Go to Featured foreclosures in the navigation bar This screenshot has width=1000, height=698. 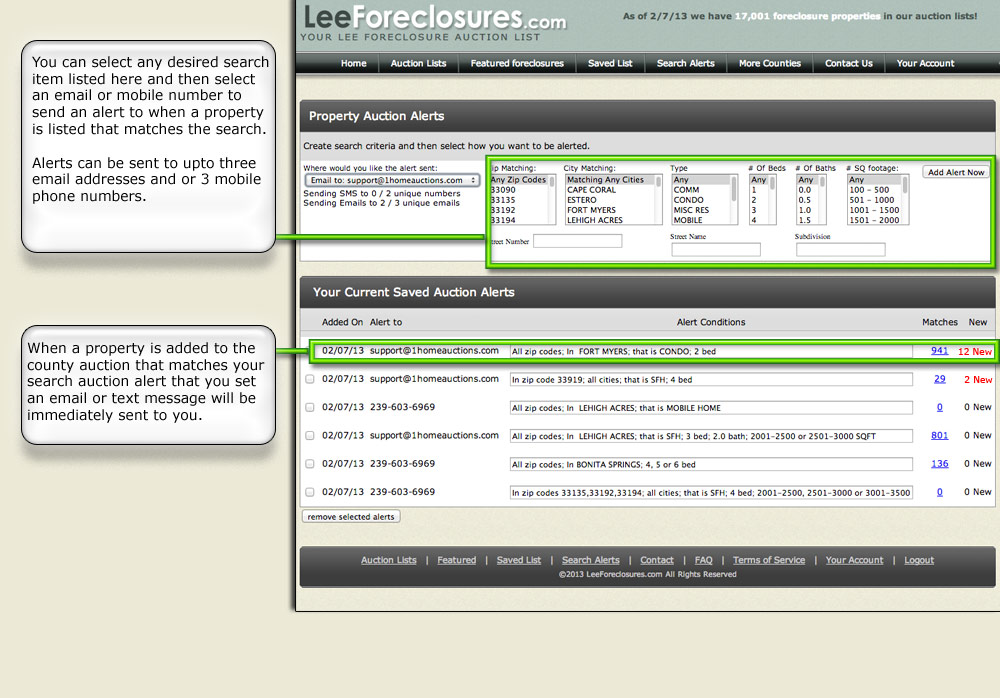517,63
